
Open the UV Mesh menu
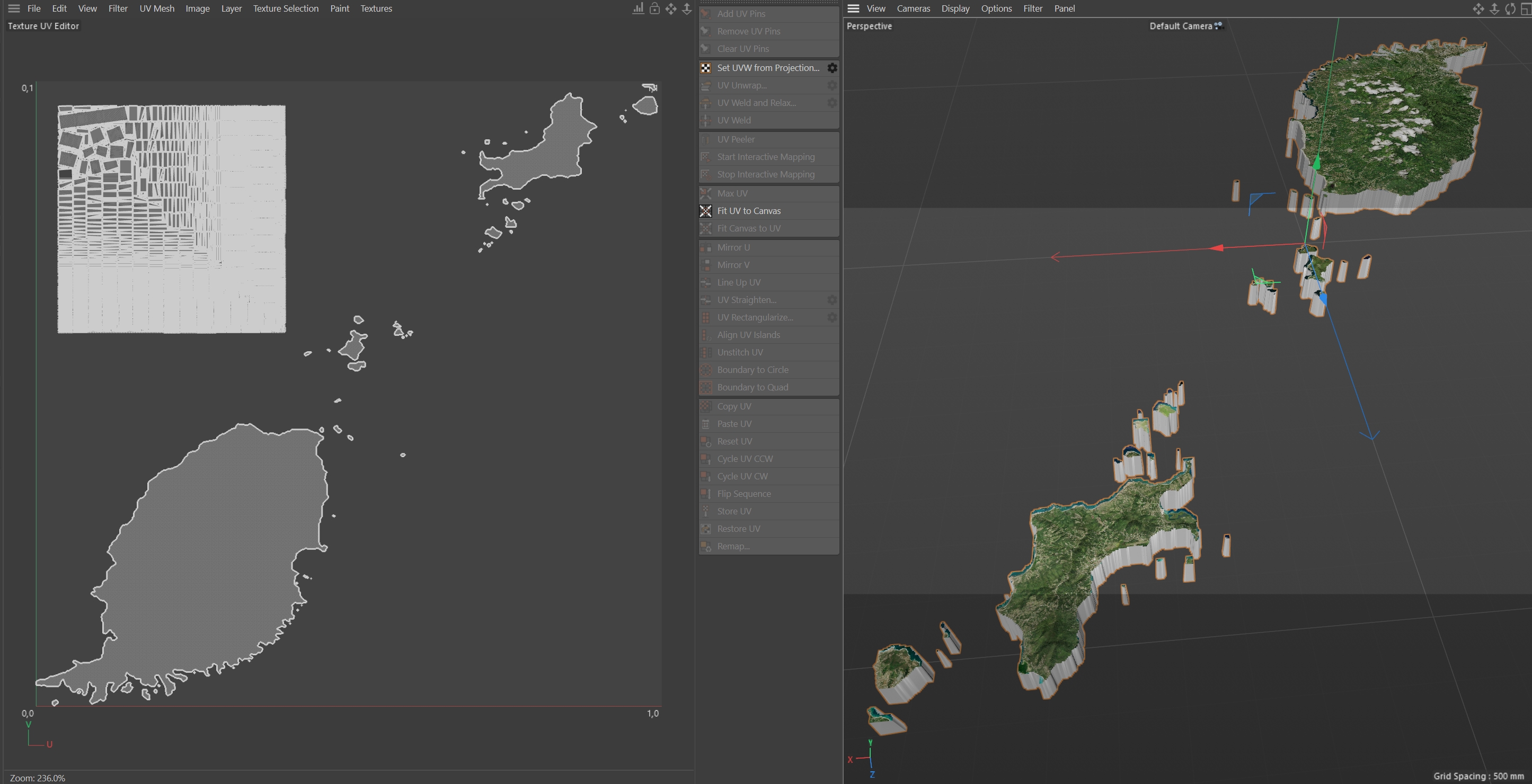tap(156, 8)
